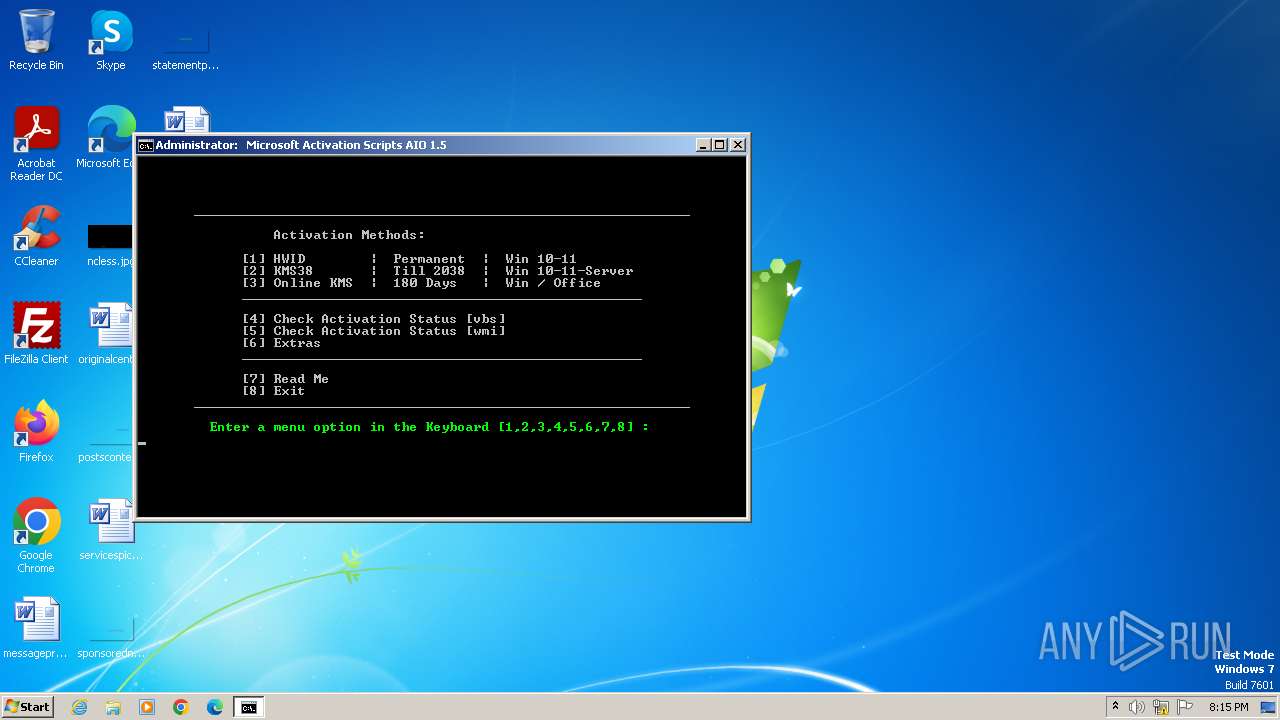Click the '[7] Read Me' line
The image size is (1280, 720).
(286, 379)
